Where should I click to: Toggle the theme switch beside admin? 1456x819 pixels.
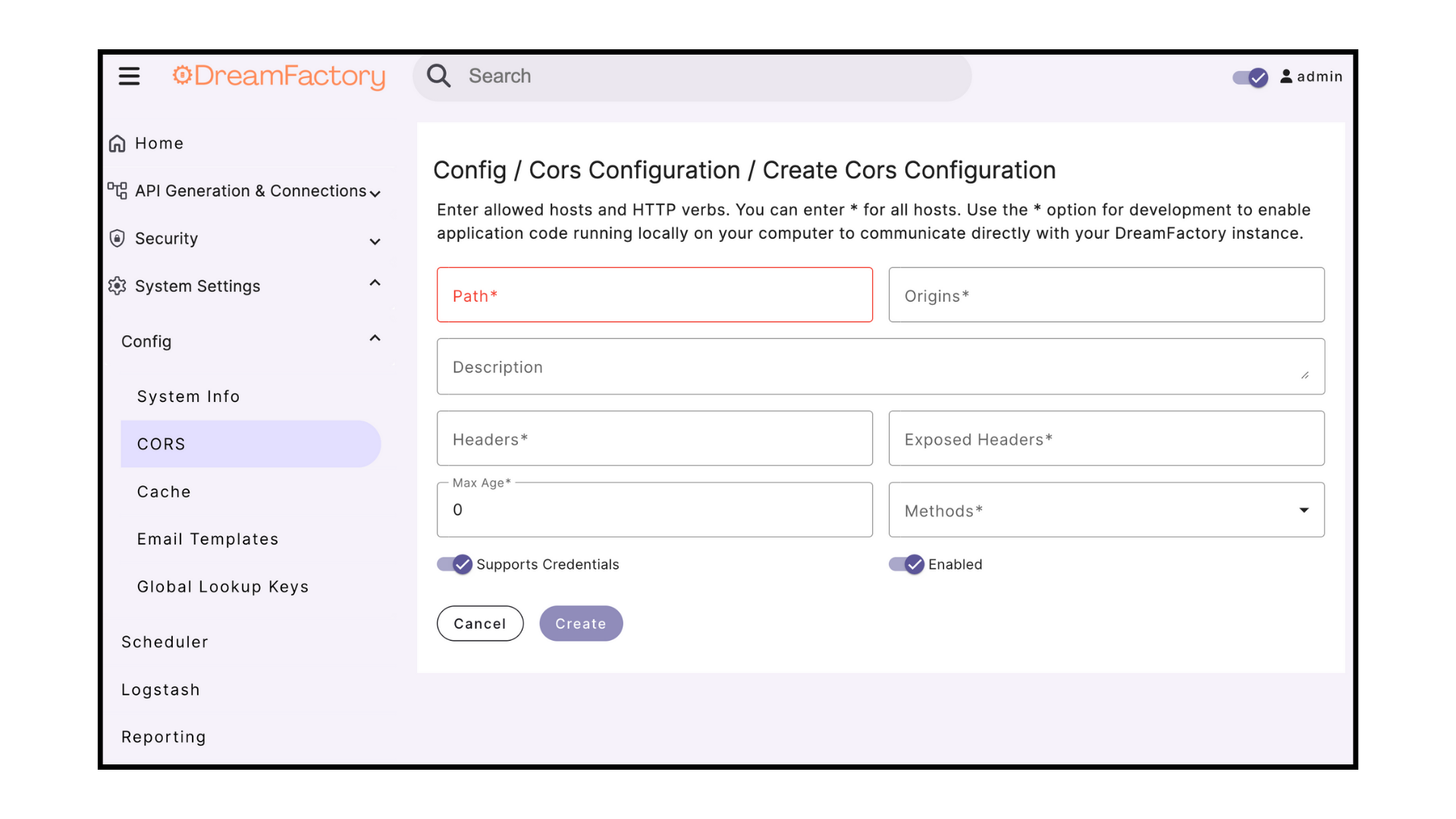click(x=1250, y=77)
